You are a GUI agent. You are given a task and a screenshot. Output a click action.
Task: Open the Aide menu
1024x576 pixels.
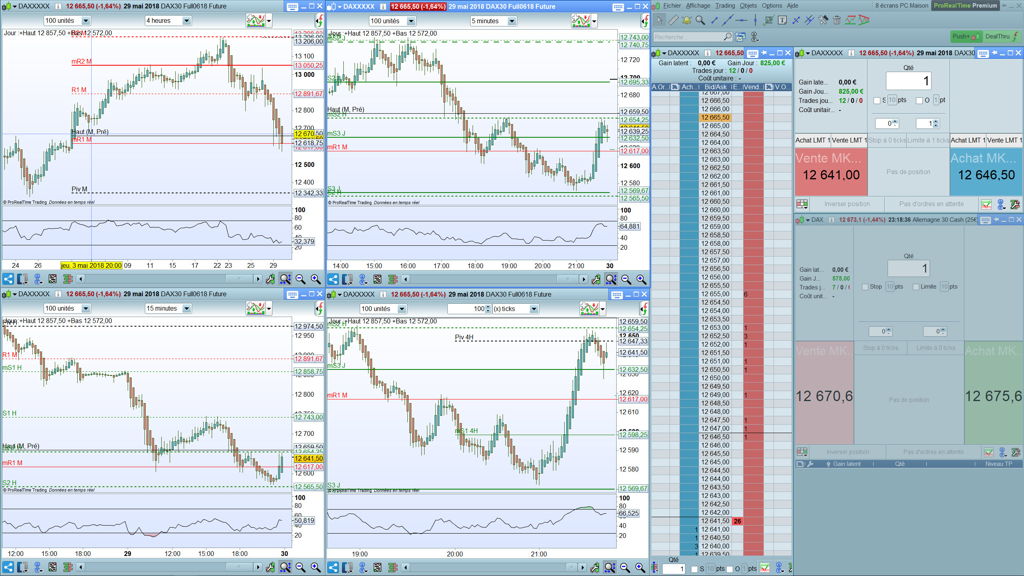(792, 5)
